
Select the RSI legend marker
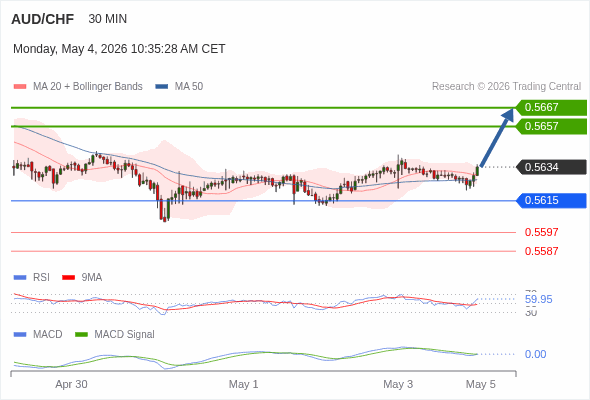click(20, 278)
